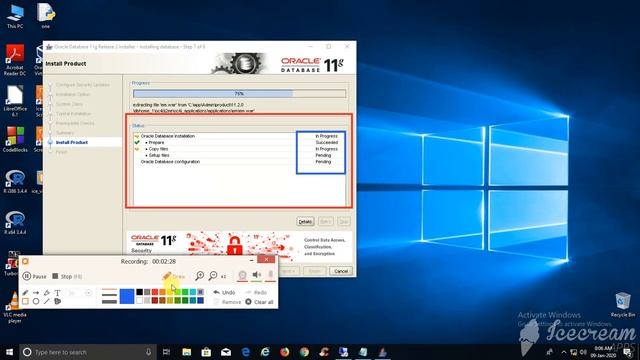
Task: Open This PC desktop icon
Action: 15,16
